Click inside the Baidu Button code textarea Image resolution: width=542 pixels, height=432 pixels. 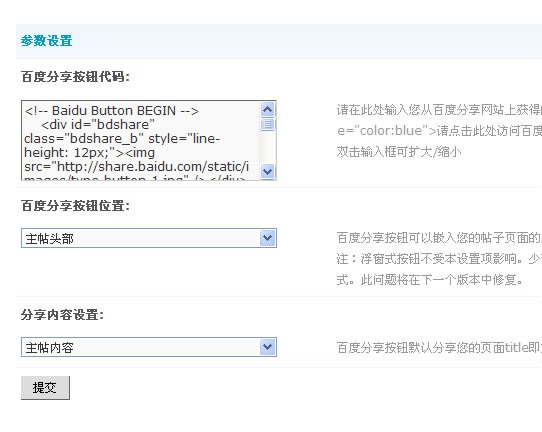pyautogui.click(x=141, y=140)
